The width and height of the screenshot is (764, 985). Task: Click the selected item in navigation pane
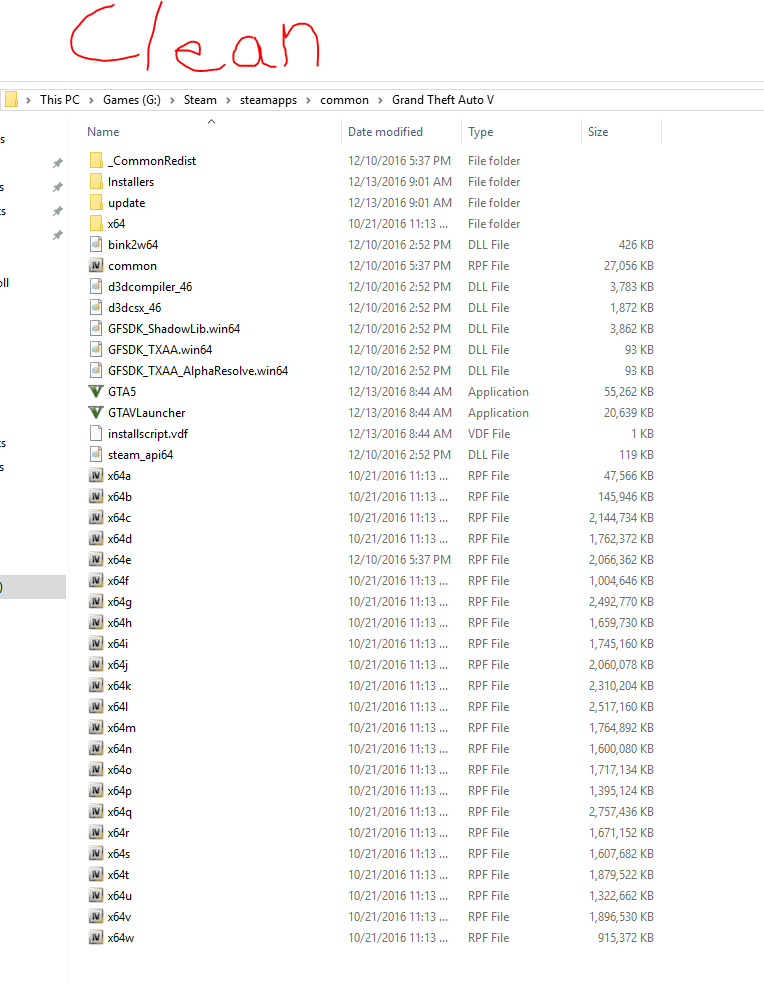pos(33,587)
